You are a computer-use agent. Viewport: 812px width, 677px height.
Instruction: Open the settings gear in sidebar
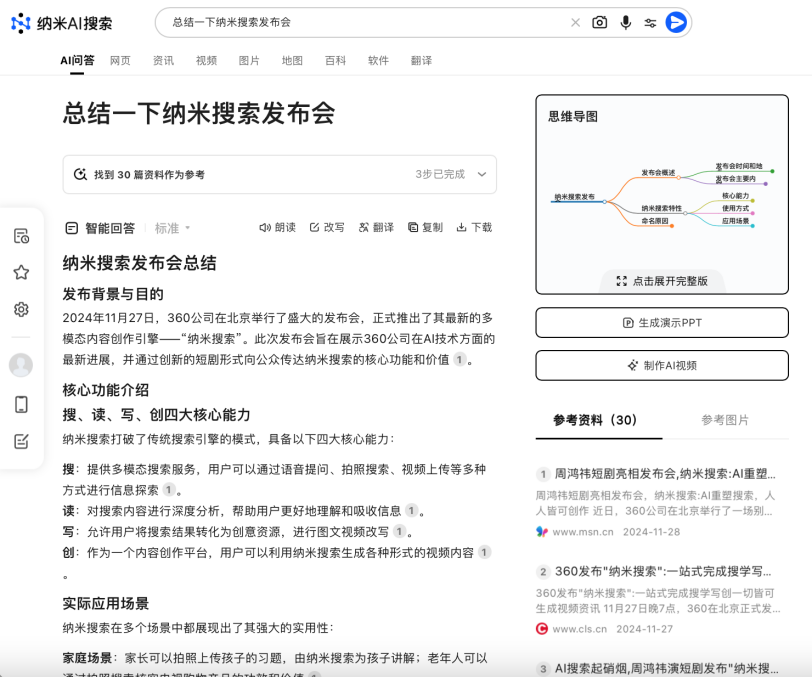click(21, 309)
